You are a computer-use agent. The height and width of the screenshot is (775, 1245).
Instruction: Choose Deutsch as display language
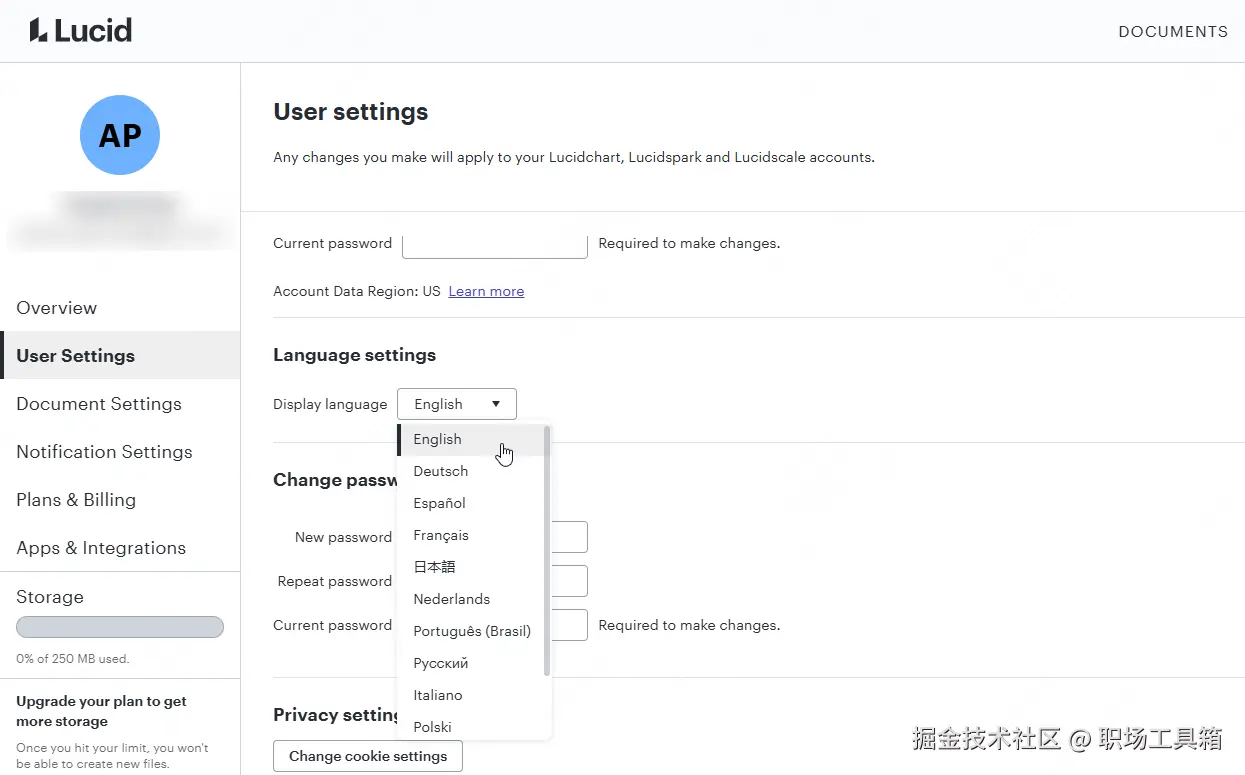[x=441, y=471]
